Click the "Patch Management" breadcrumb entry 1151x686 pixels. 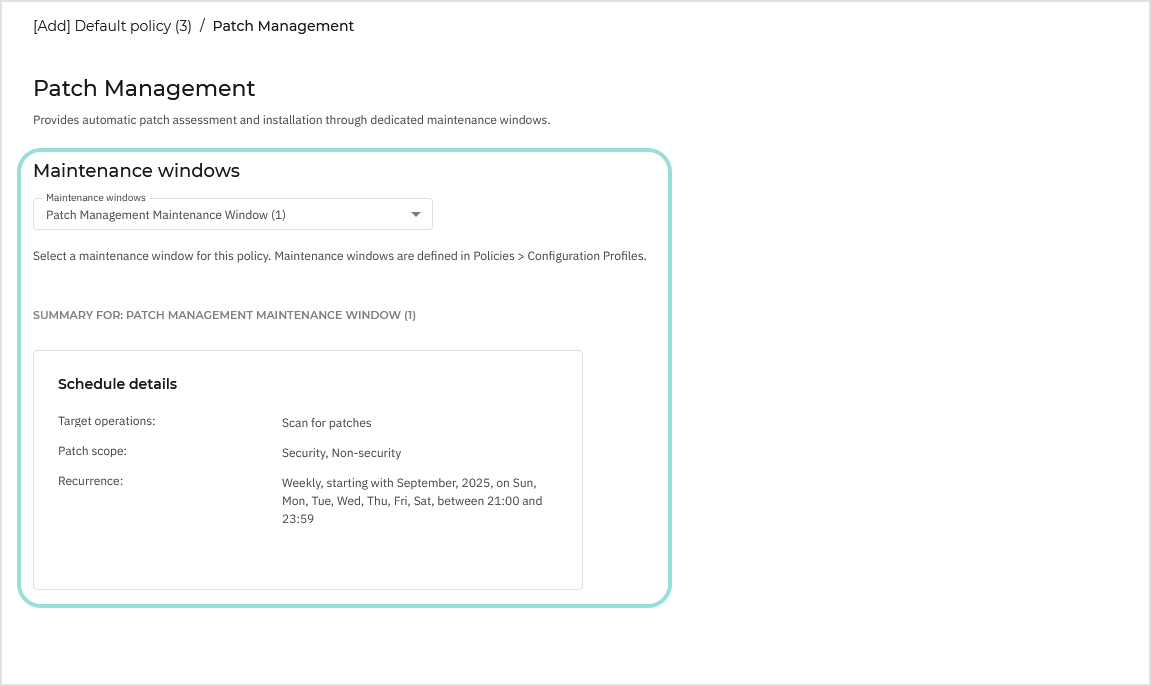pyautogui.click(x=283, y=26)
